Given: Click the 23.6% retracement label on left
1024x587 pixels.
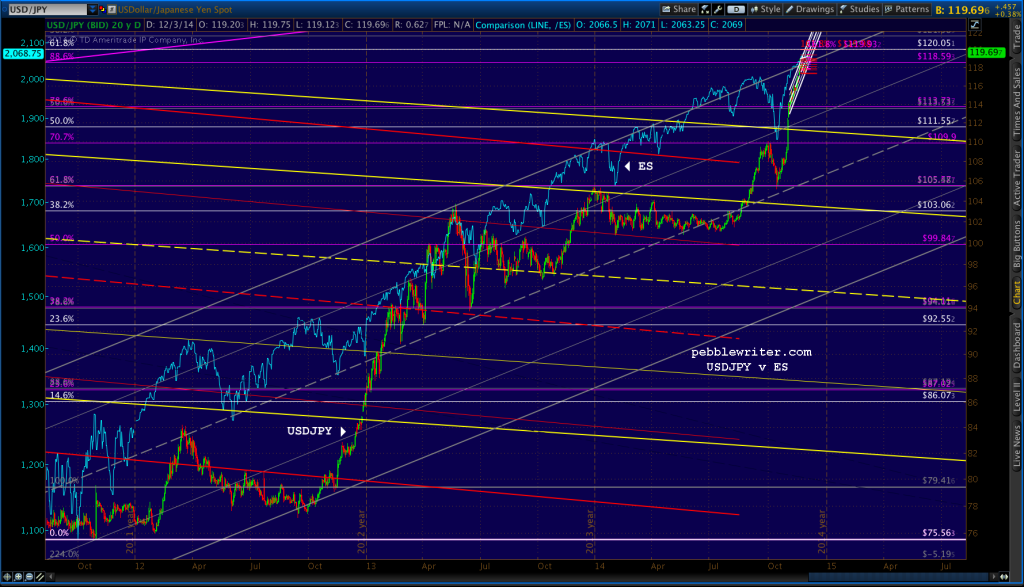Looking at the screenshot, I should 61,319.
